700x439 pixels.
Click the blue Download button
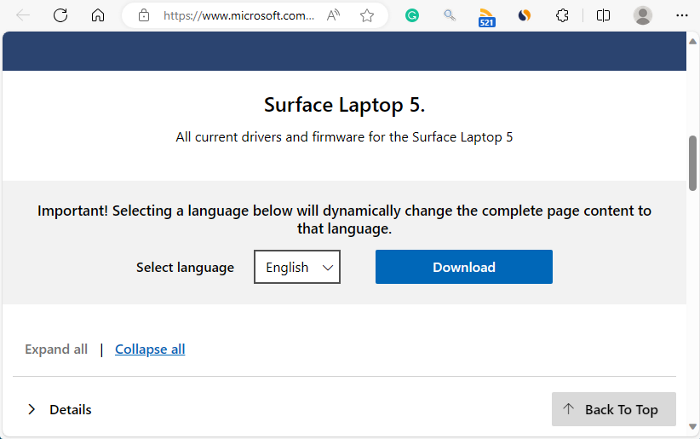click(x=463, y=267)
